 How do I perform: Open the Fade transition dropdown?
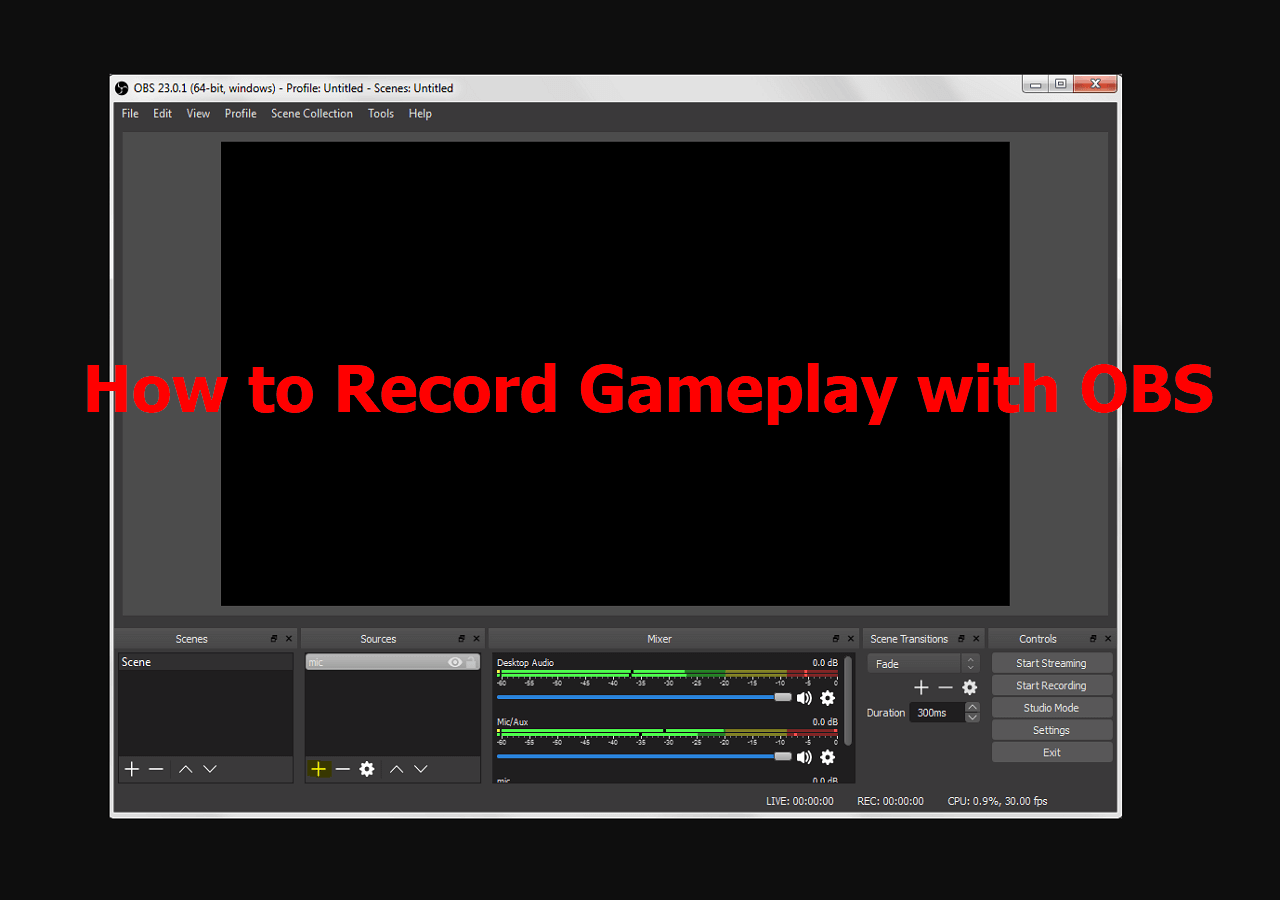[x=923, y=664]
